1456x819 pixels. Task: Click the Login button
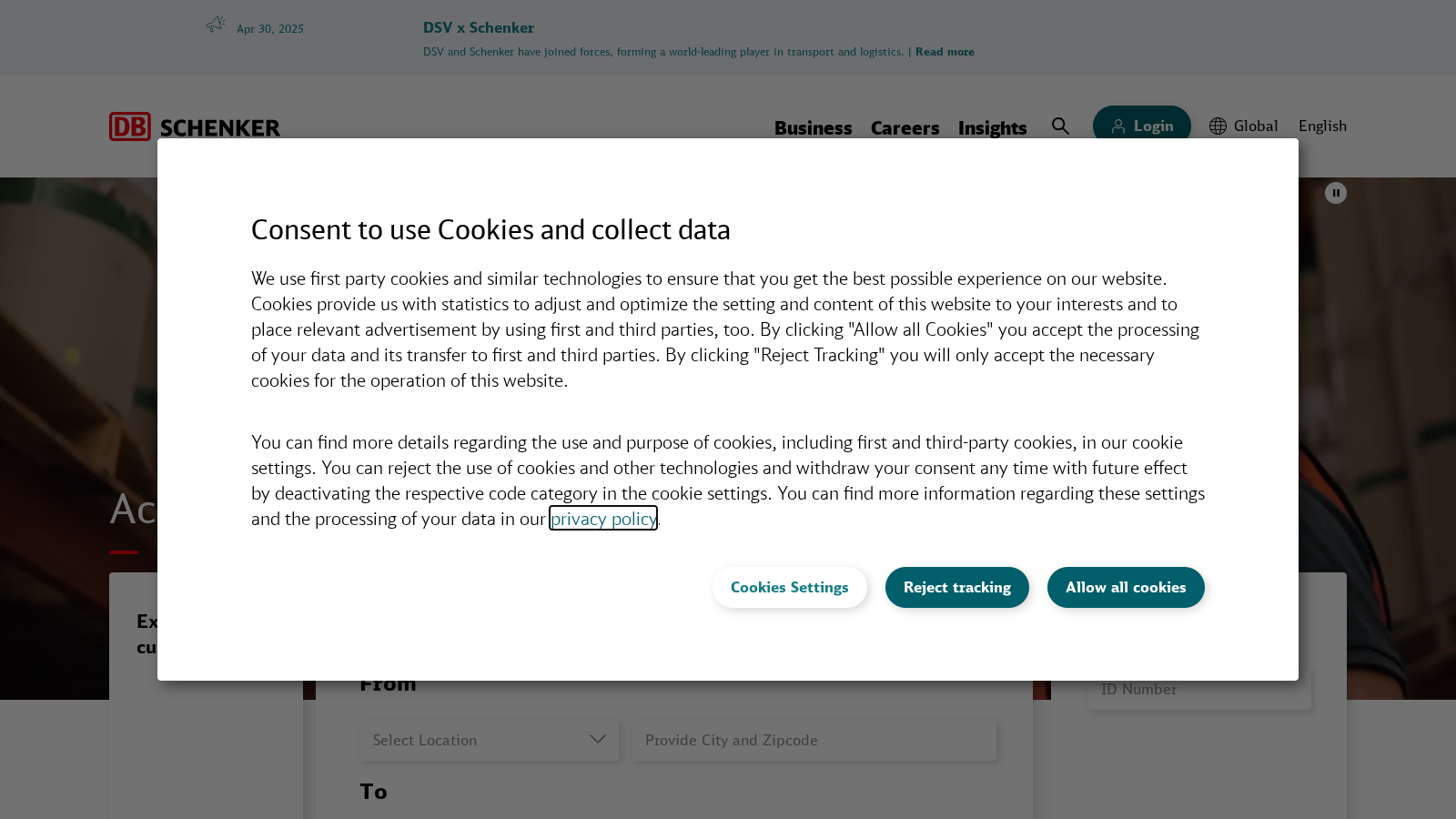click(x=1141, y=126)
